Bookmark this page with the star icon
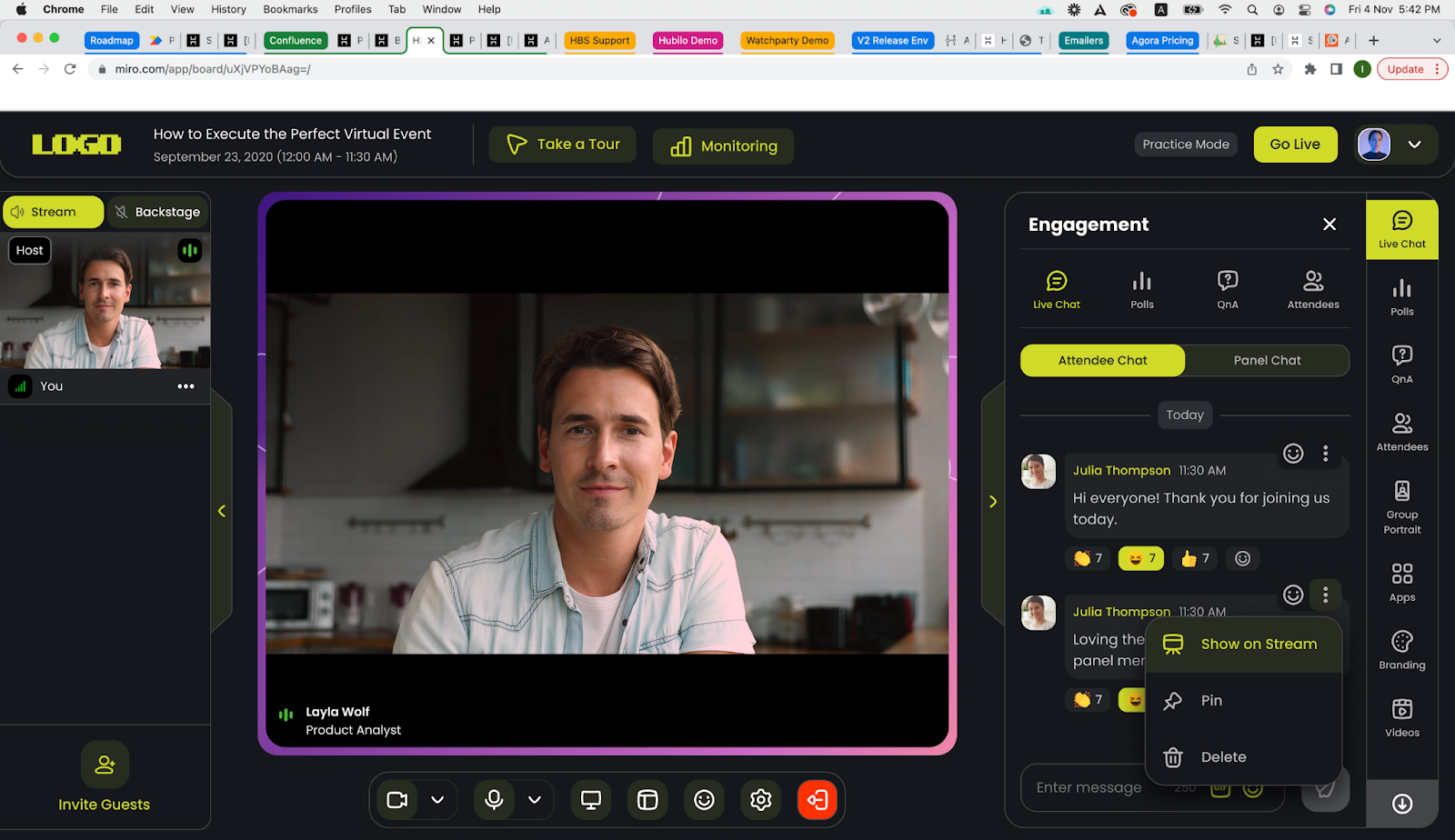Image resolution: width=1455 pixels, height=840 pixels. pos(1278,69)
